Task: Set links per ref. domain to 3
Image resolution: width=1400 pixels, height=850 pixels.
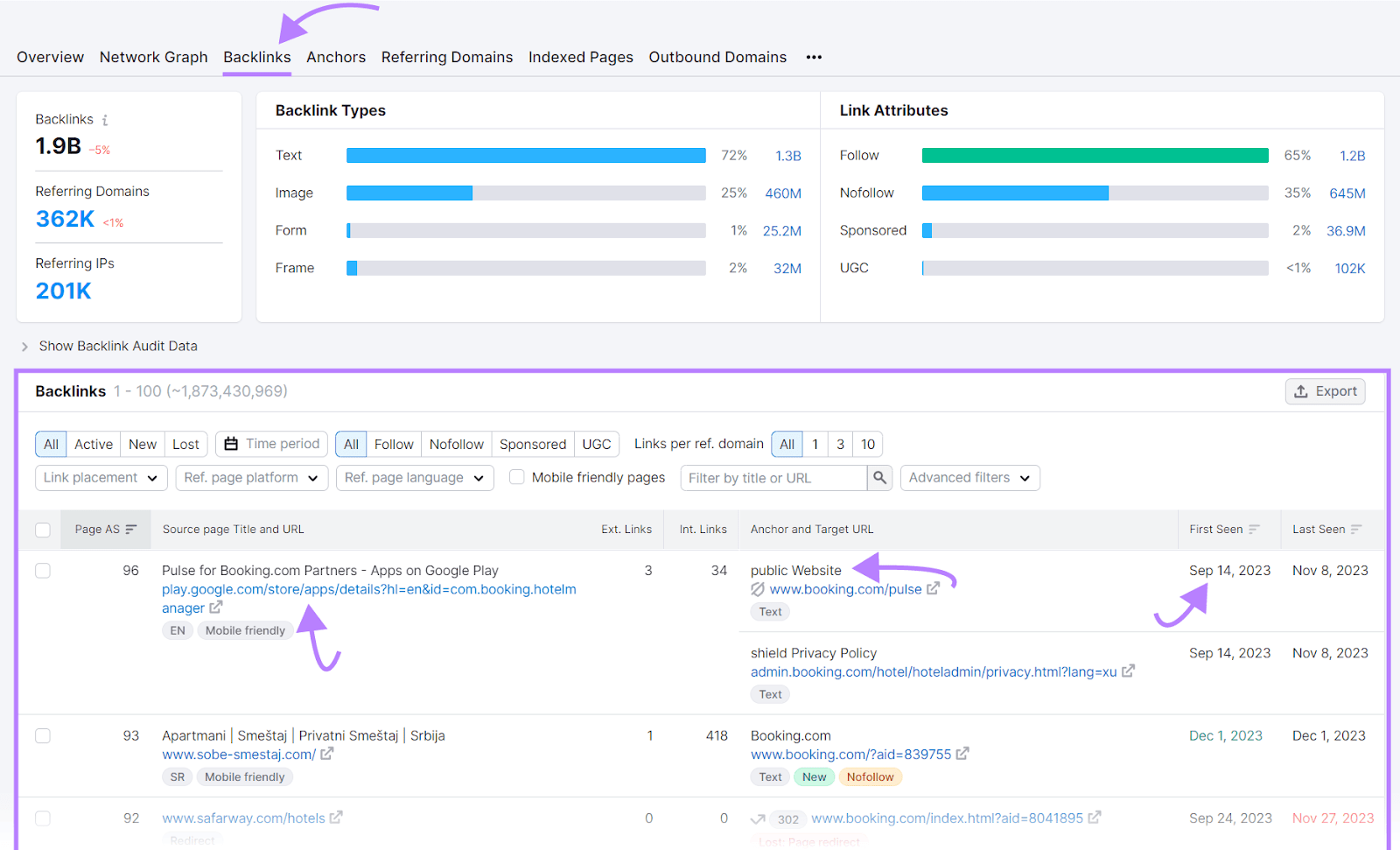Action: pyautogui.click(x=841, y=444)
